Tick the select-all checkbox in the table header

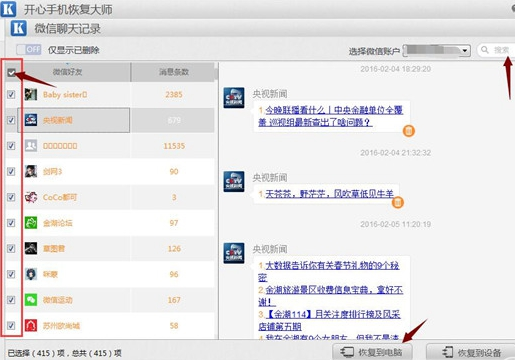coord(11,72)
